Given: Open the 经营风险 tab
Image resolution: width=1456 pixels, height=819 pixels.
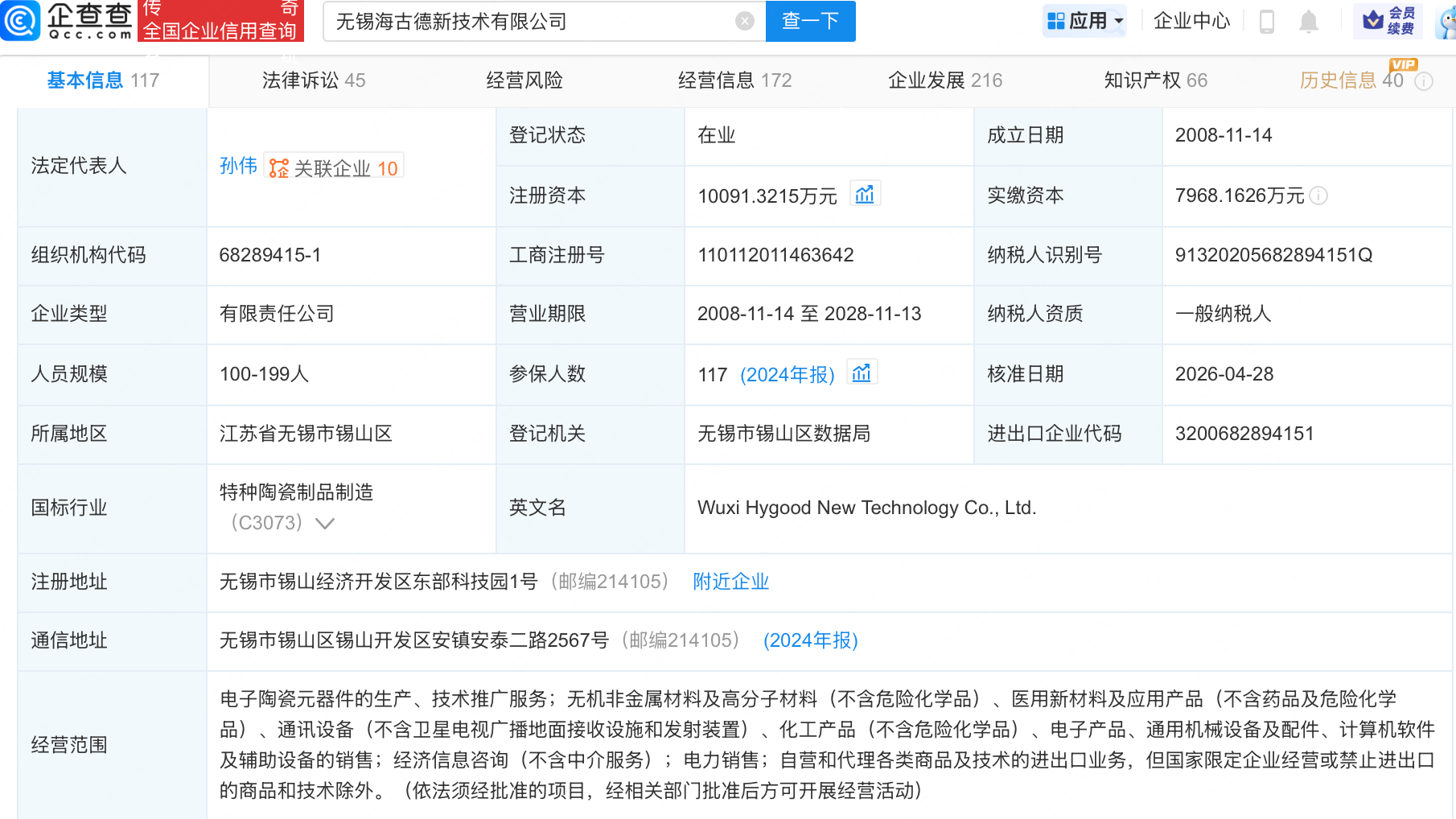Looking at the screenshot, I should coord(524,80).
